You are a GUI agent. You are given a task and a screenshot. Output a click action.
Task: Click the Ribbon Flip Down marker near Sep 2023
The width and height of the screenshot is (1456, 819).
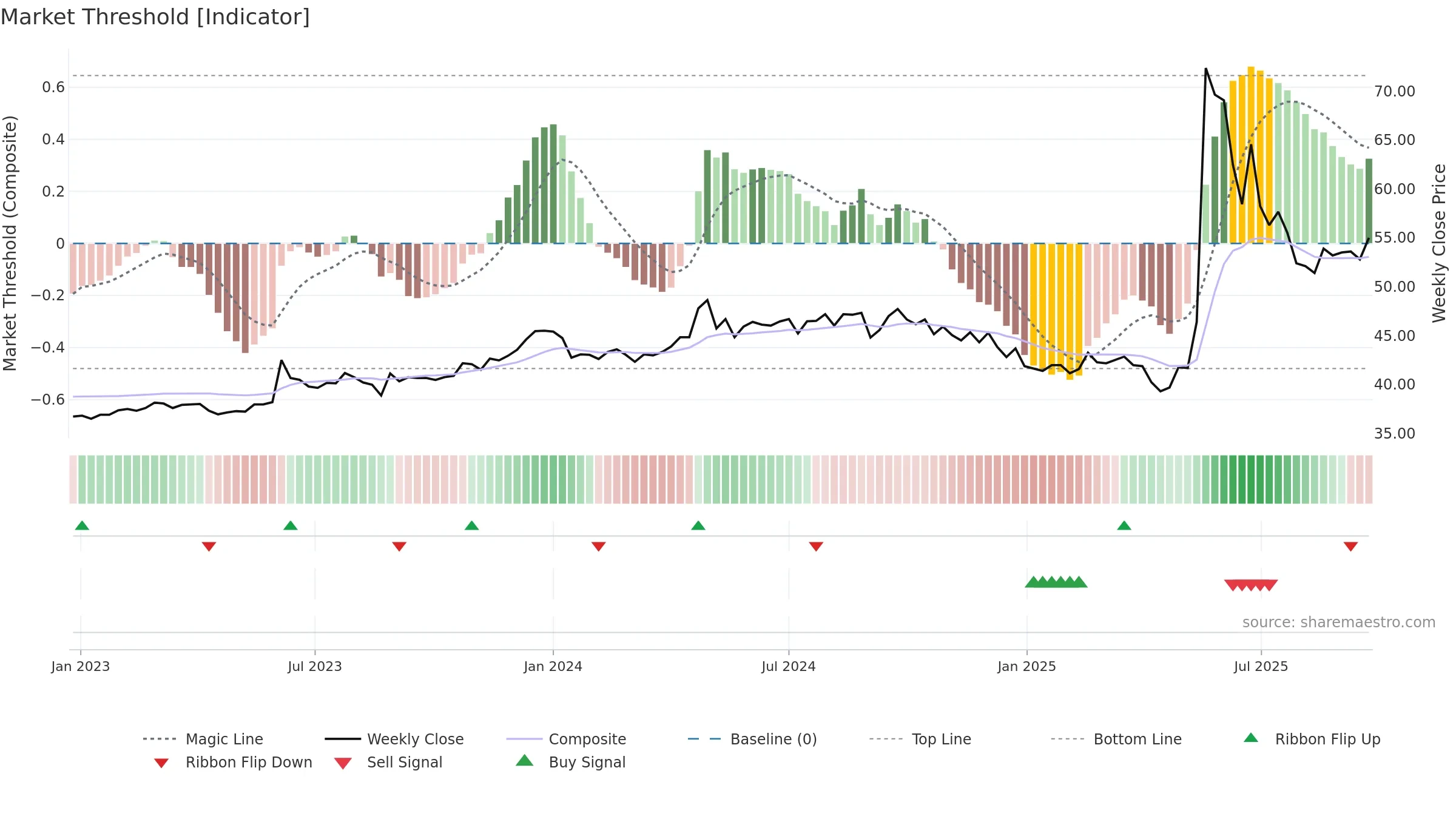[399, 547]
